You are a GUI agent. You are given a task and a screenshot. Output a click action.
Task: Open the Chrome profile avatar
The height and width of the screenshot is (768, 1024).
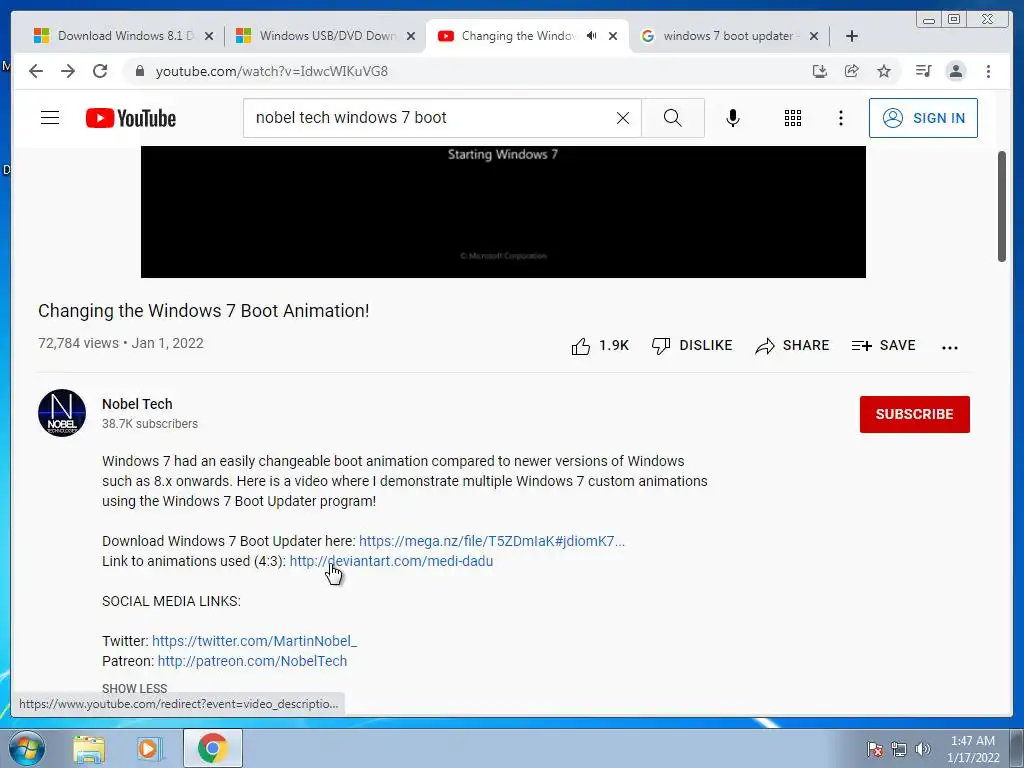pyautogui.click(x=955, y=71)
